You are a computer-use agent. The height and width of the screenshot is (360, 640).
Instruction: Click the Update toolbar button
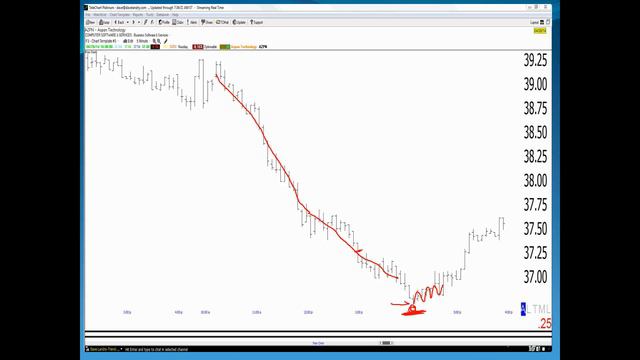click(x=239, y=22)
